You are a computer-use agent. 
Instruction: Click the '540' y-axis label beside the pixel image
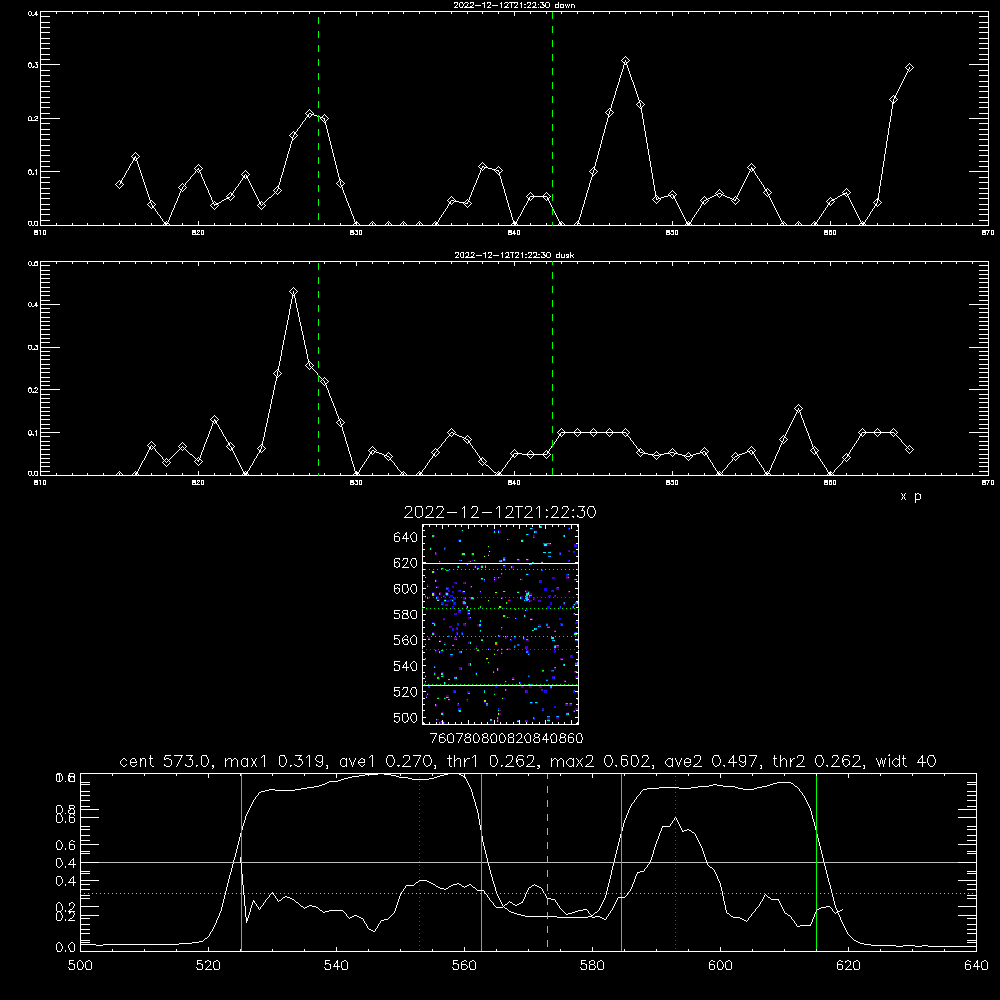[406, 666]
